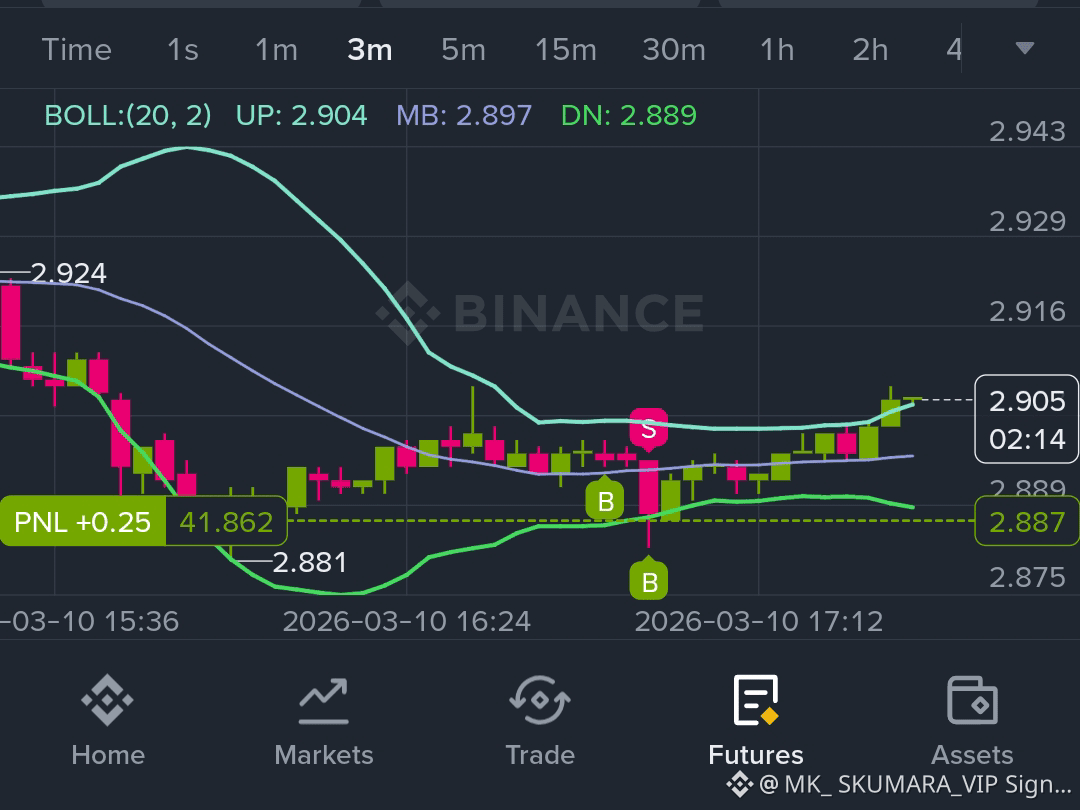Tap the Trade label in navigation
1080x810 pixels.
pos(540,755)
